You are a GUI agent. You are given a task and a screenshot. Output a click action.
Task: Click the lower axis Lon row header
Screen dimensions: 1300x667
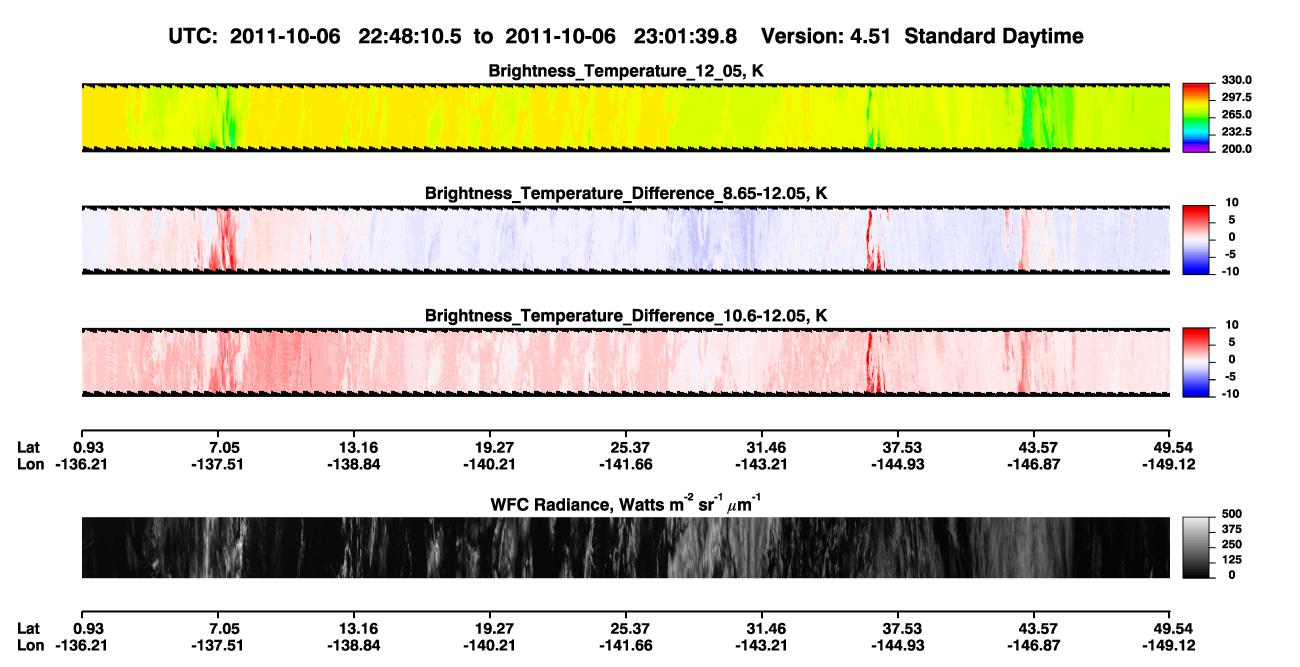click(x=31, y=645)
